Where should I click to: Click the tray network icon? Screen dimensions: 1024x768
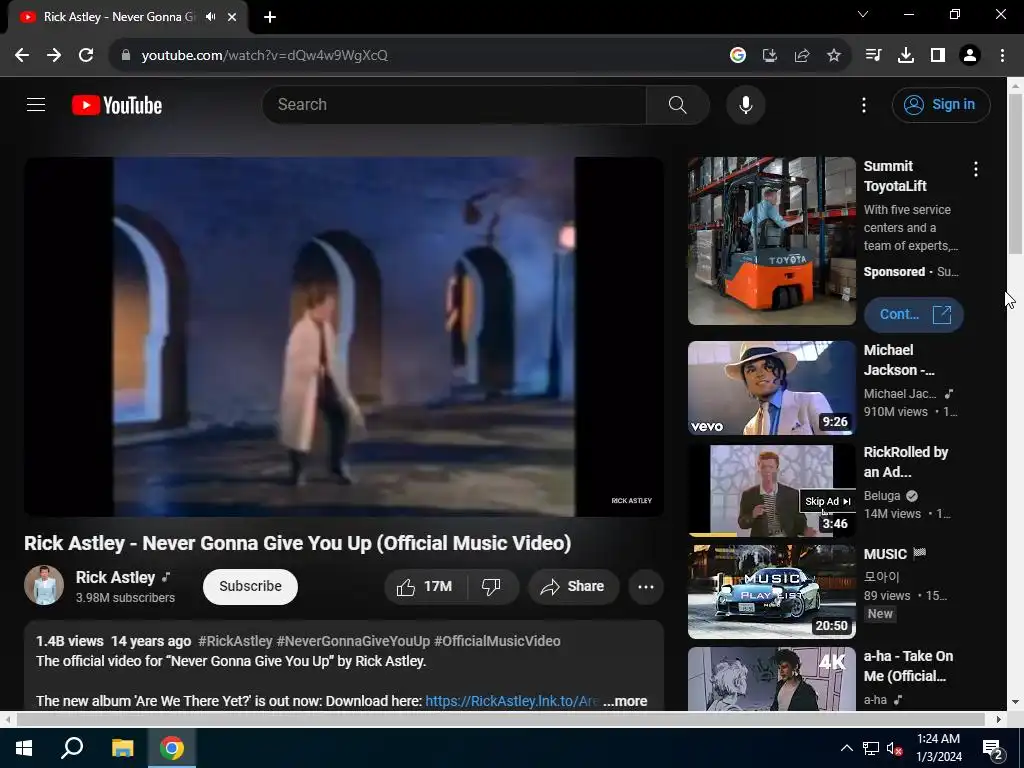[871, 748]
